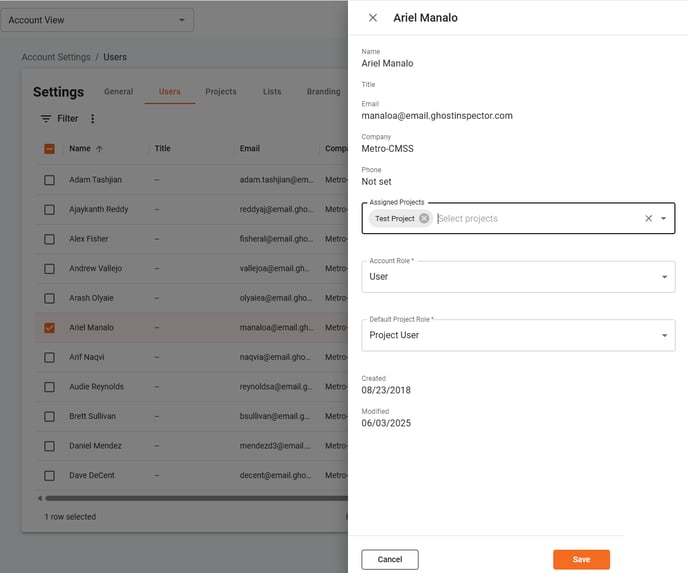This screenshot has width=688, height=573.
Task: Click the Email column header
Action: point(250,148)
